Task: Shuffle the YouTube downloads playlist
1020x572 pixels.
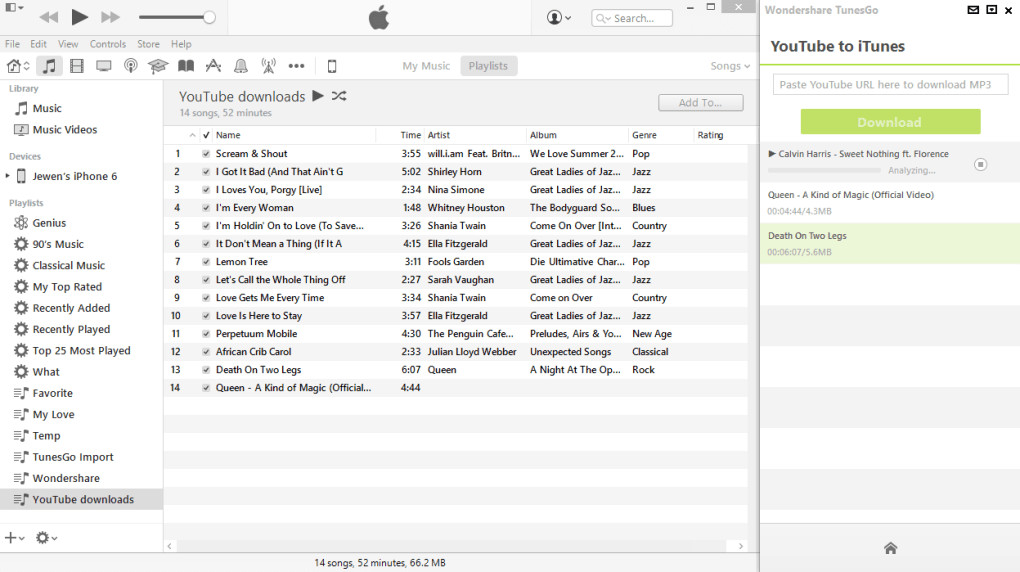Action: 339,96
